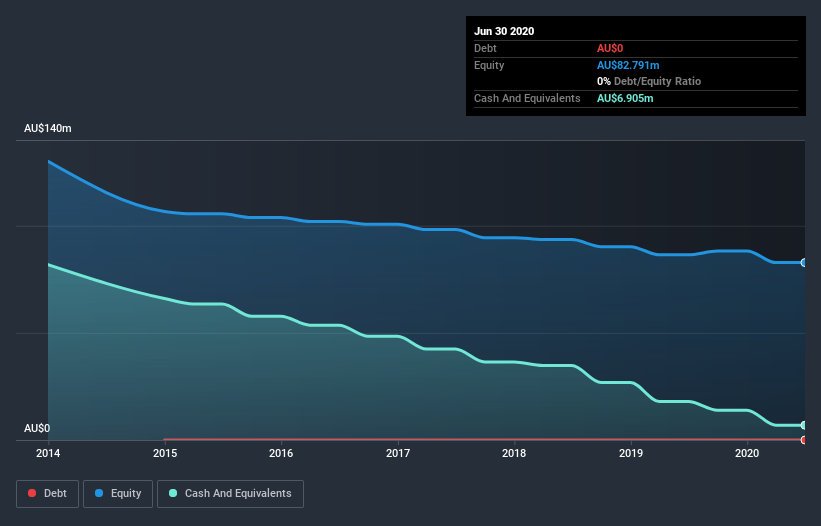821x526 pixels.
Task: Click the 0% Debt/Equity Ratio text
Action: (649, 82)
